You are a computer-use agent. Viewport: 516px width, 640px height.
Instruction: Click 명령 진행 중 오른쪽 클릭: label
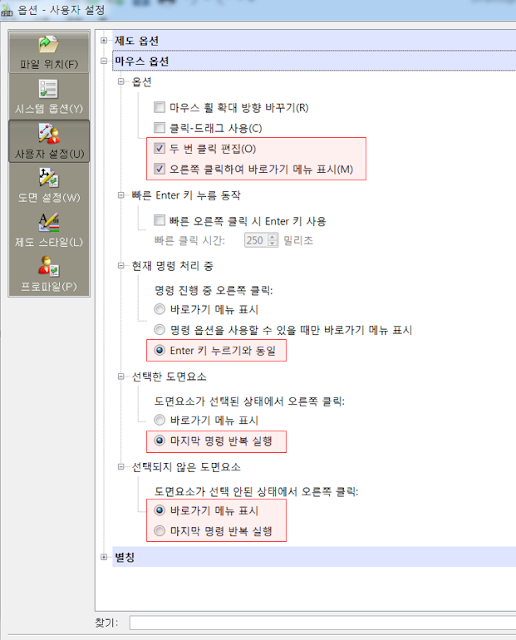[x=214, y=291]
